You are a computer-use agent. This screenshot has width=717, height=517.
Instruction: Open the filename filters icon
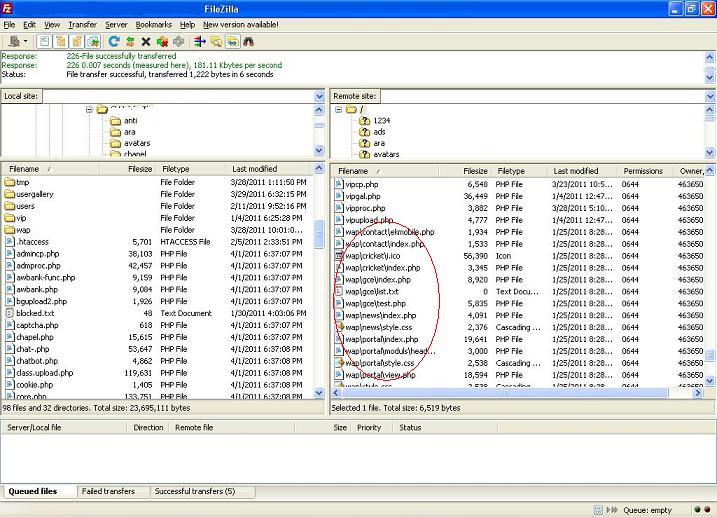(200, 42)
